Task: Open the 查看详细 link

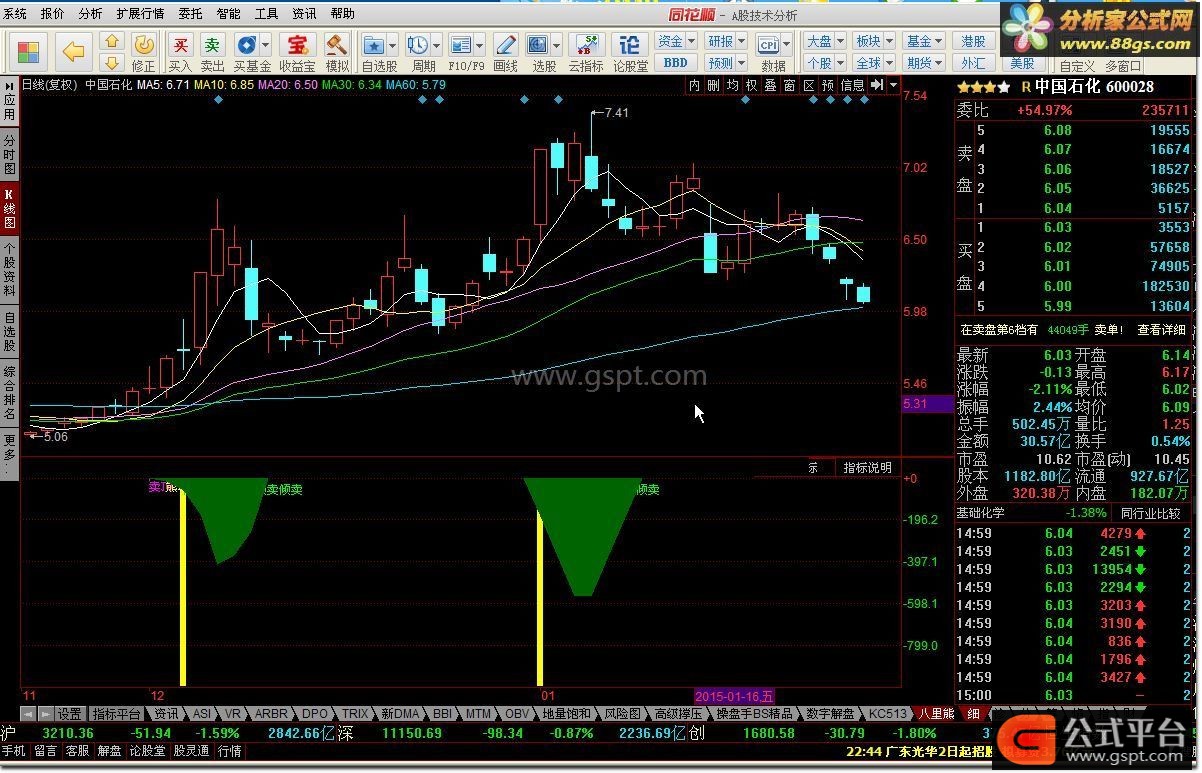Action: 1161,329
